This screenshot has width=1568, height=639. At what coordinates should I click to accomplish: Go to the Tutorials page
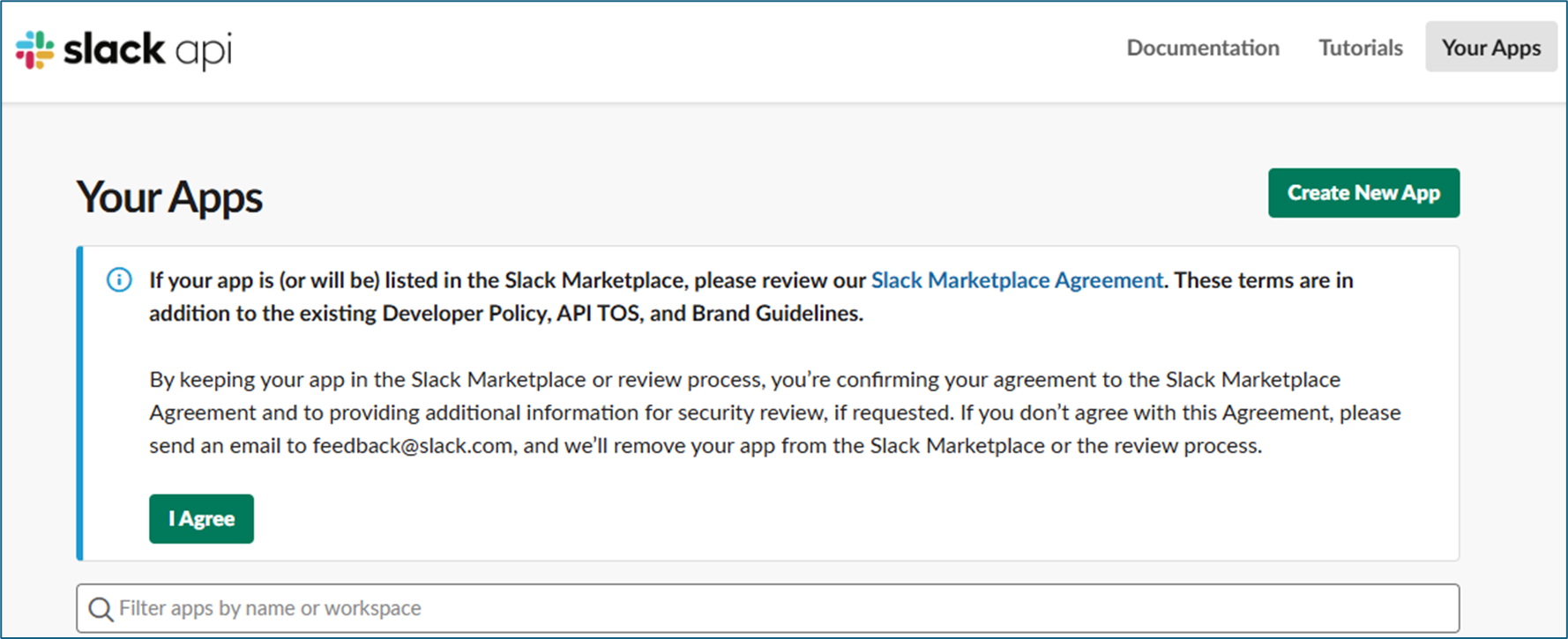point(1360,48)
